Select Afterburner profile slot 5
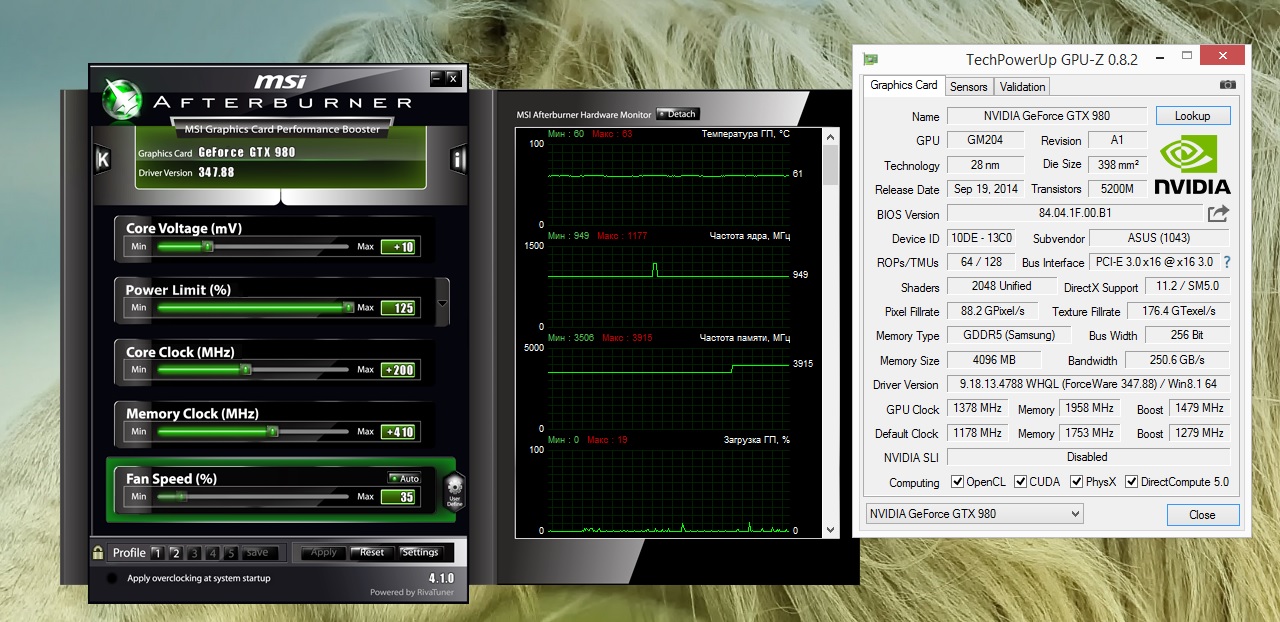 tap(231, 553)
